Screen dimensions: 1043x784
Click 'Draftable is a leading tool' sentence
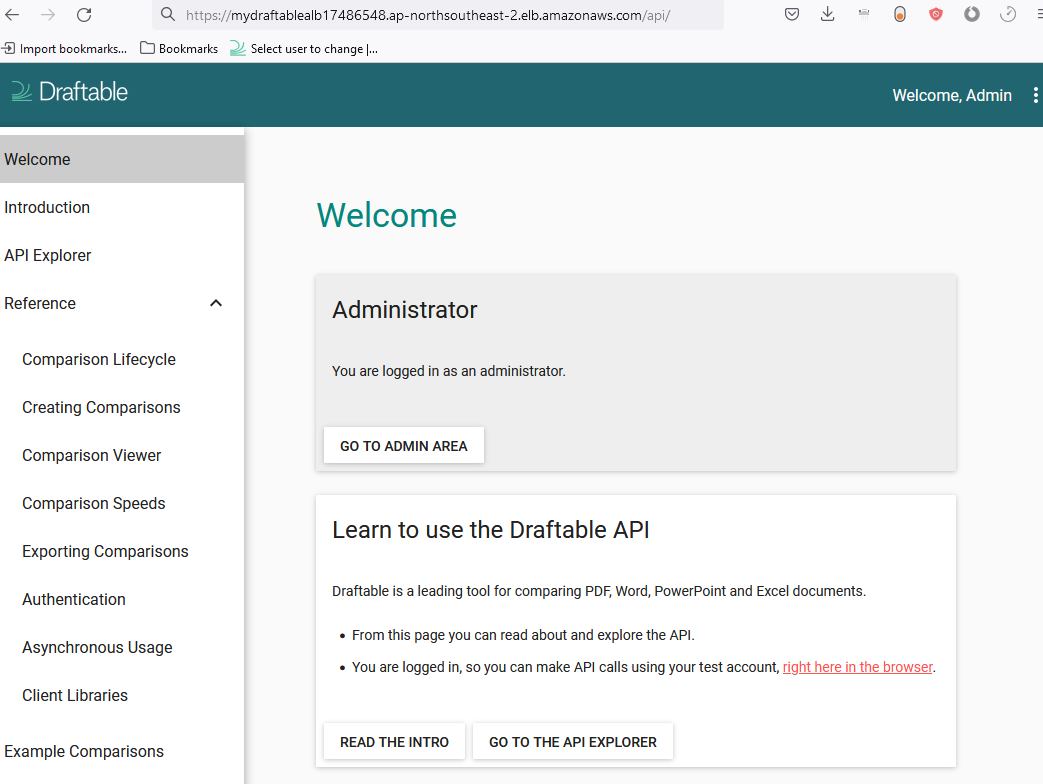599,591
